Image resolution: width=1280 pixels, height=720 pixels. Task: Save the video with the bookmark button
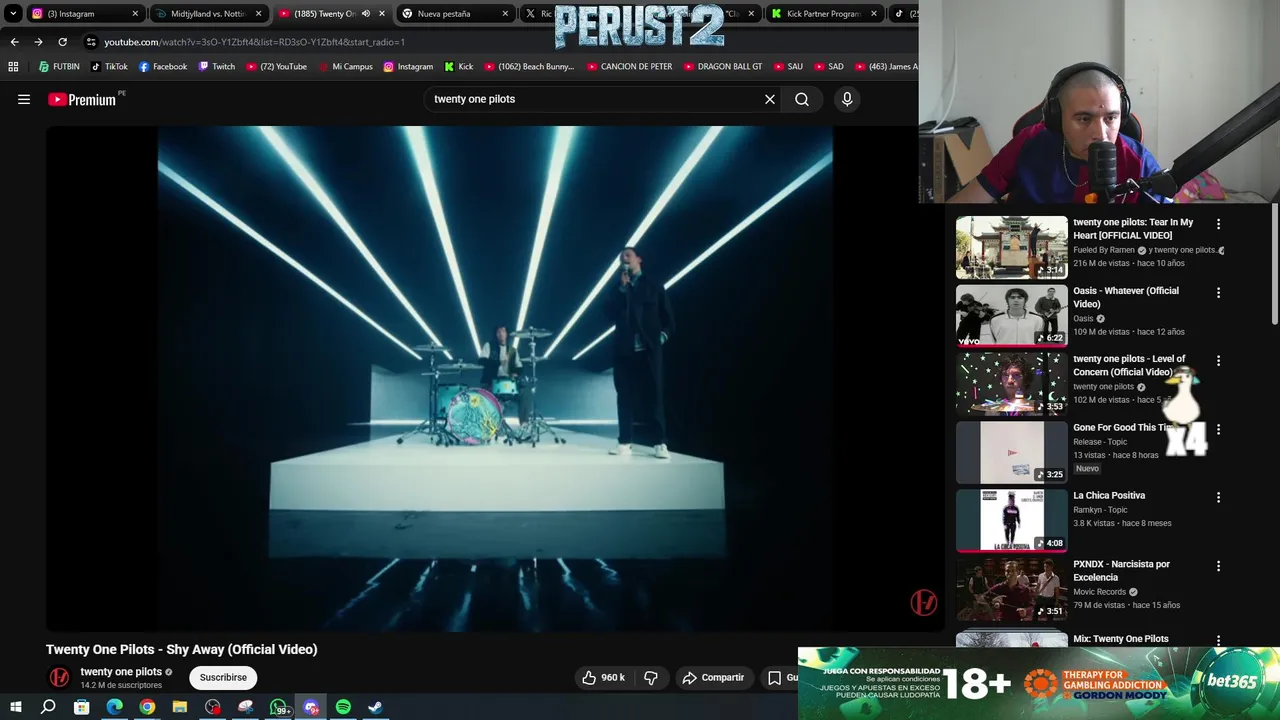pyautogui.click(x=779, y=677)
